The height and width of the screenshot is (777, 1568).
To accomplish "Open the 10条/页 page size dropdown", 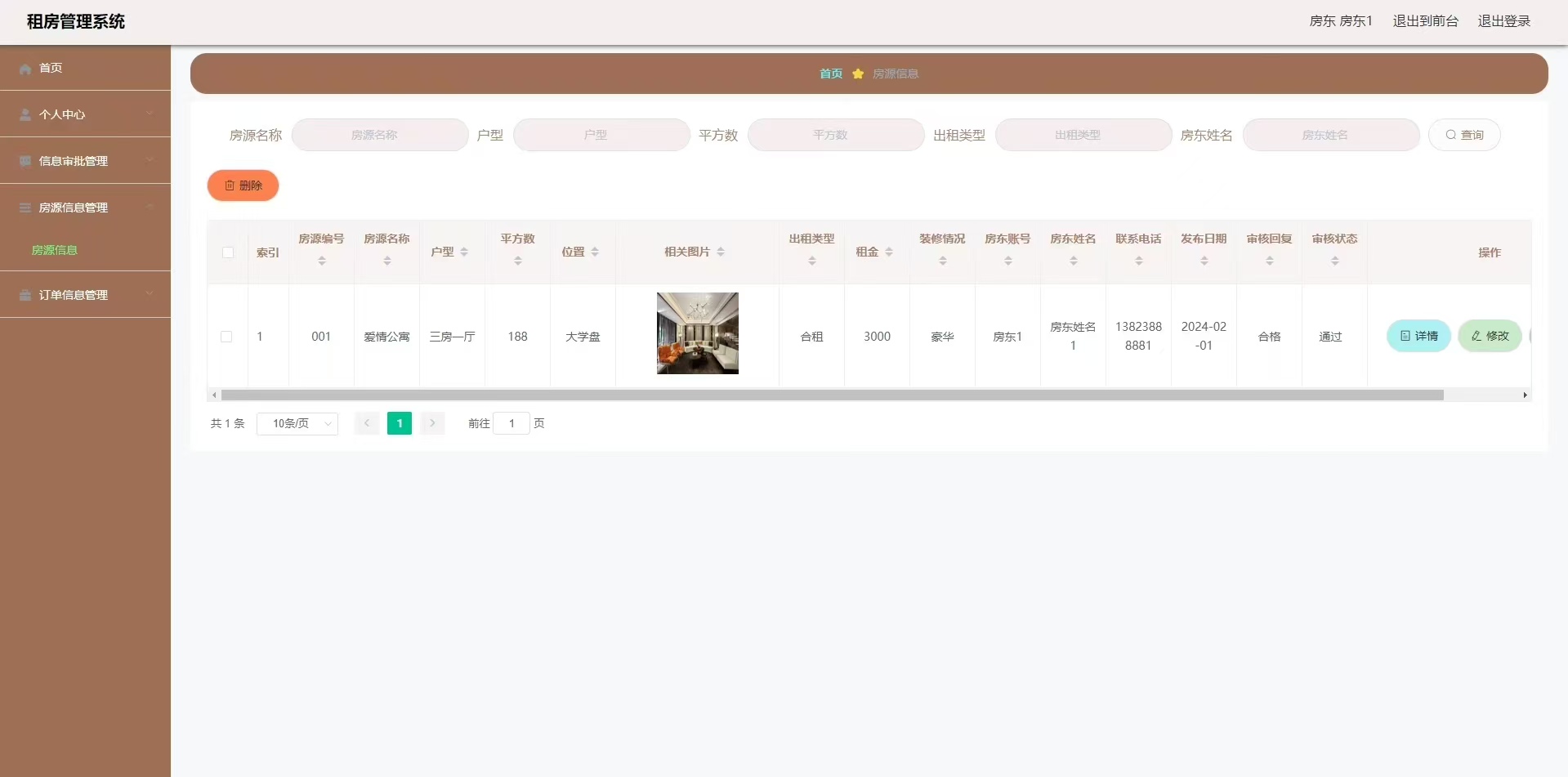I will [x=297, y=423].
